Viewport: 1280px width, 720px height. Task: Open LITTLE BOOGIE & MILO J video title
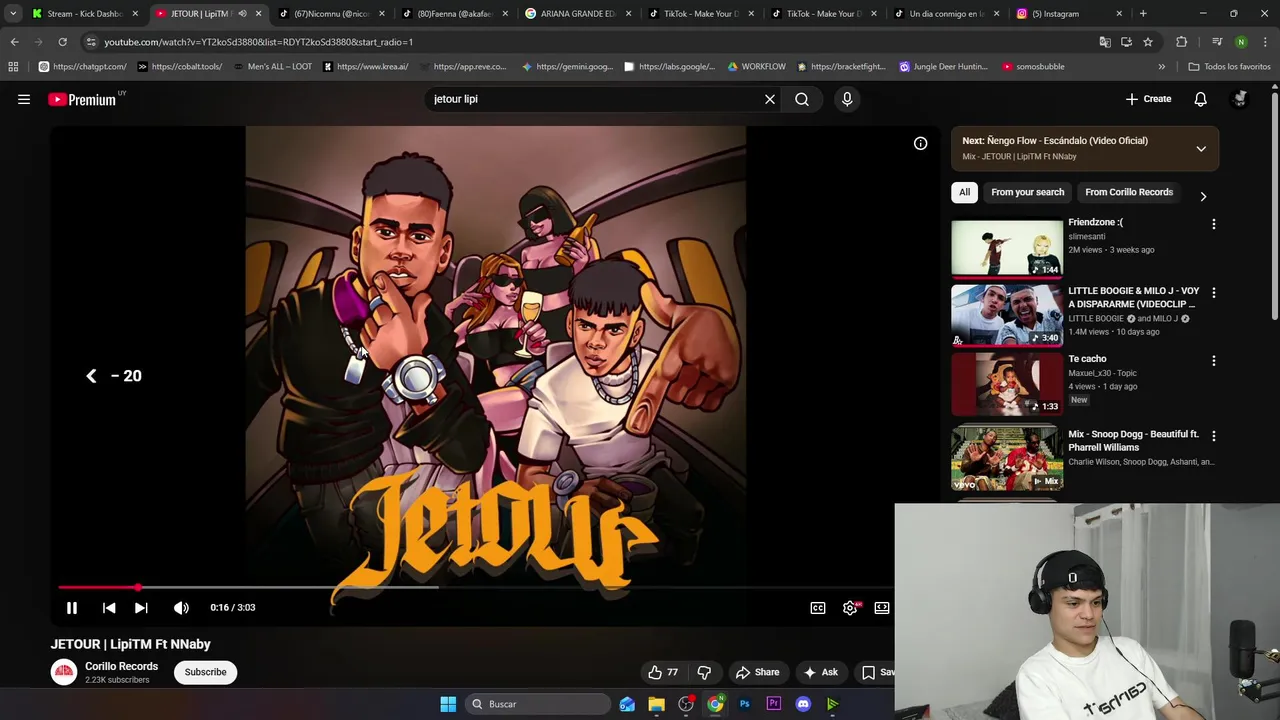[1133, 297]
